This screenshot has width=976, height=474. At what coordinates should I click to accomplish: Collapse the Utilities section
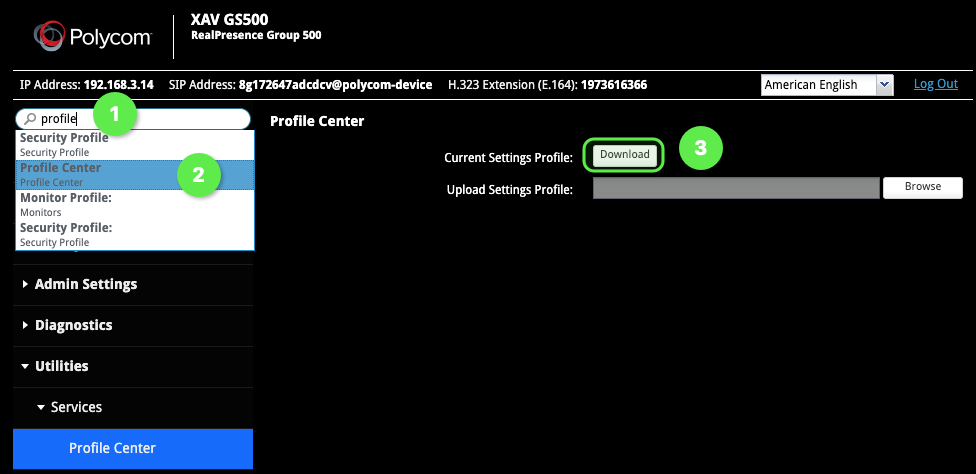[133, 366]
